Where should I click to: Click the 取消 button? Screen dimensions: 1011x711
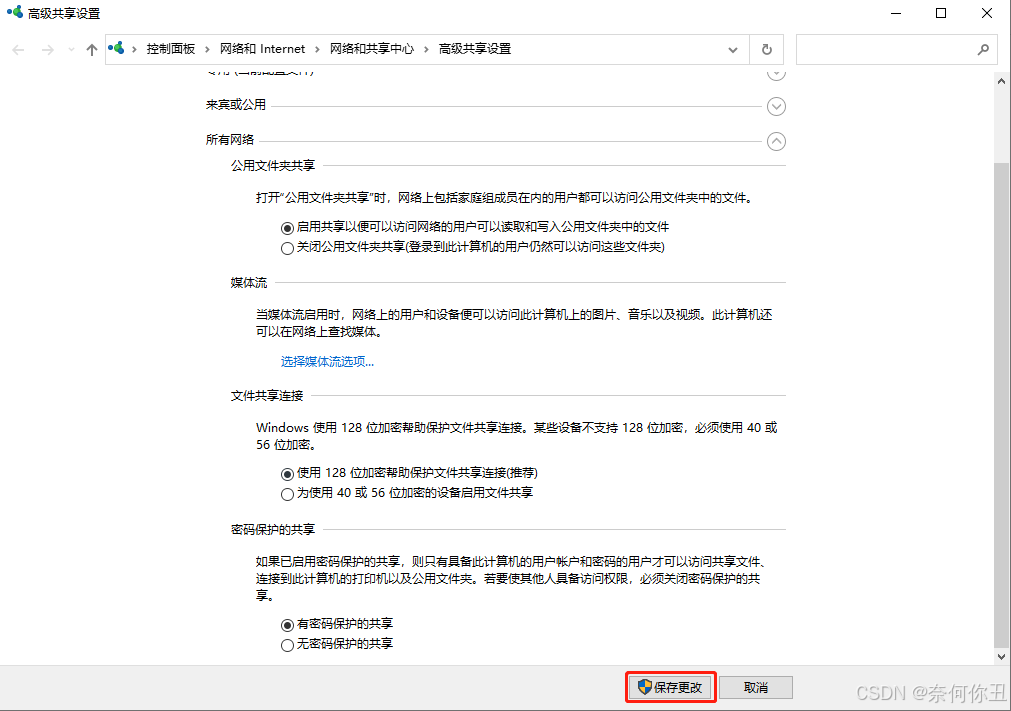pyautogui.click(x=756, y=688)
